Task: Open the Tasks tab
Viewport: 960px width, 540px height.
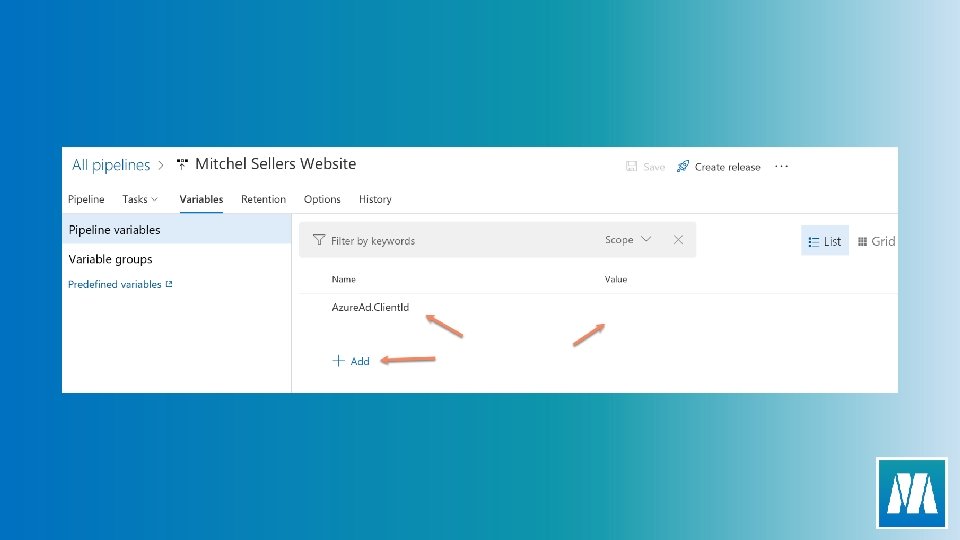Action: click(140, 199)
